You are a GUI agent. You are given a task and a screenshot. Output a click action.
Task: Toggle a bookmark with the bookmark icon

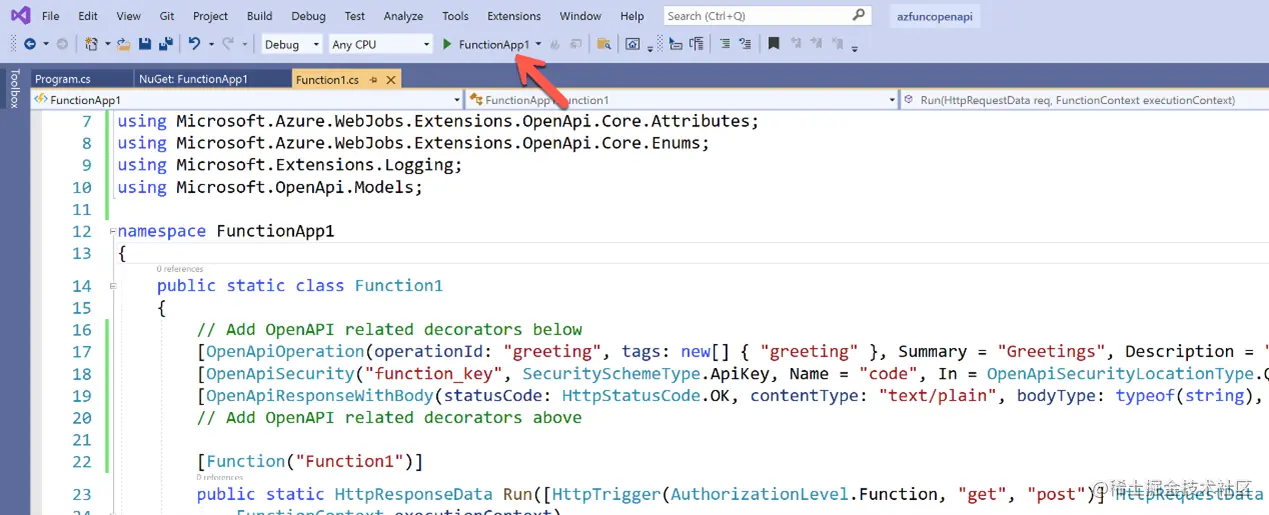[773, 44]
